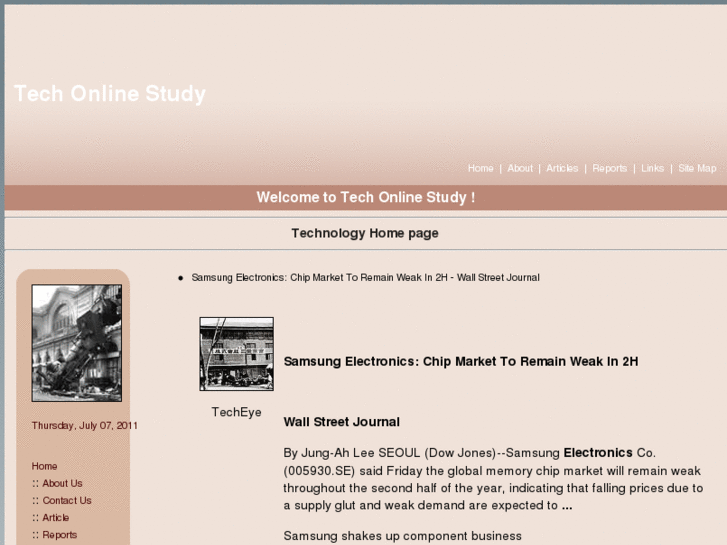Click the Welcome to Tech Online Study banner
Viewport: 727px width, 545px height.
pos(366,197)
